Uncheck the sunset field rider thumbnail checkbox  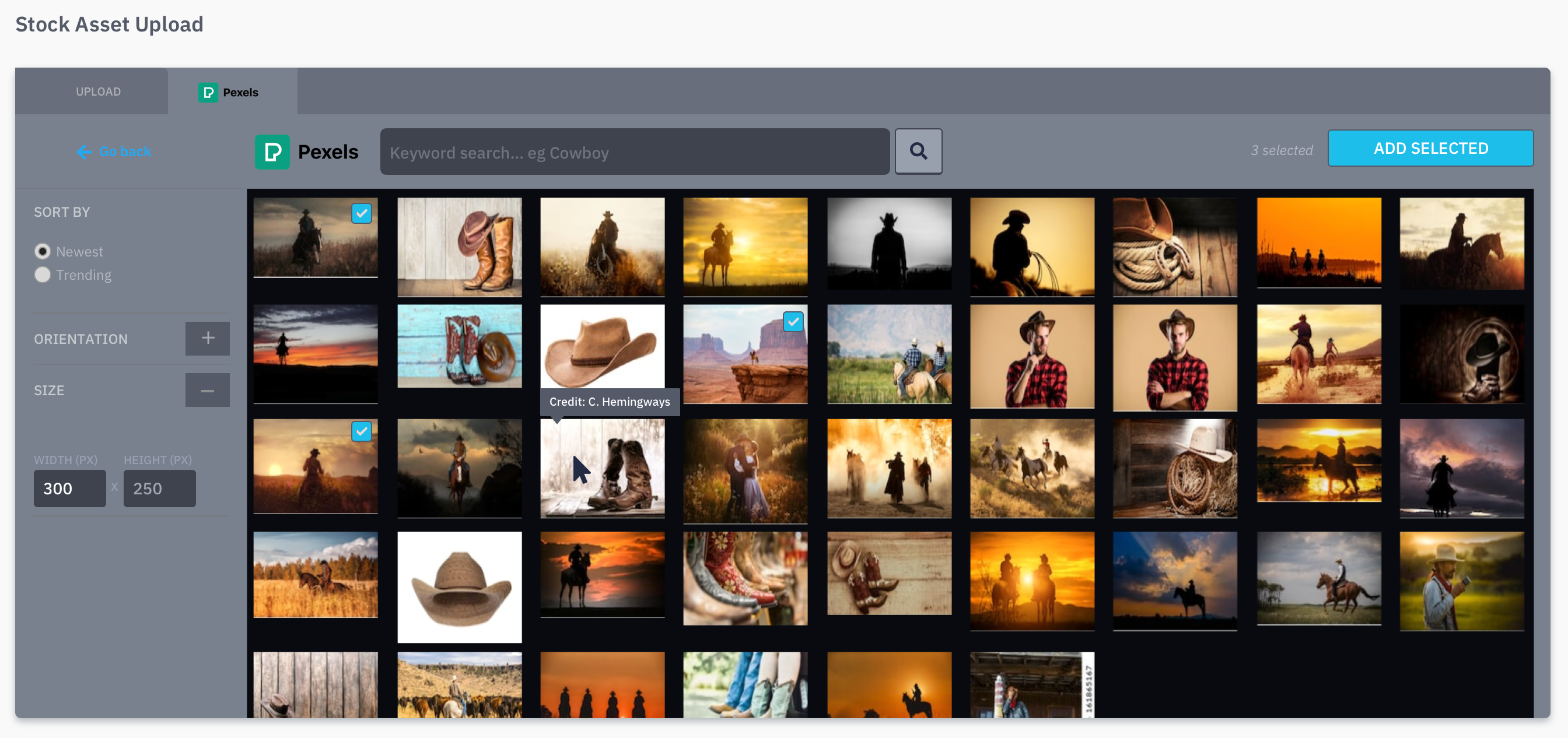[x=361, y=431]
